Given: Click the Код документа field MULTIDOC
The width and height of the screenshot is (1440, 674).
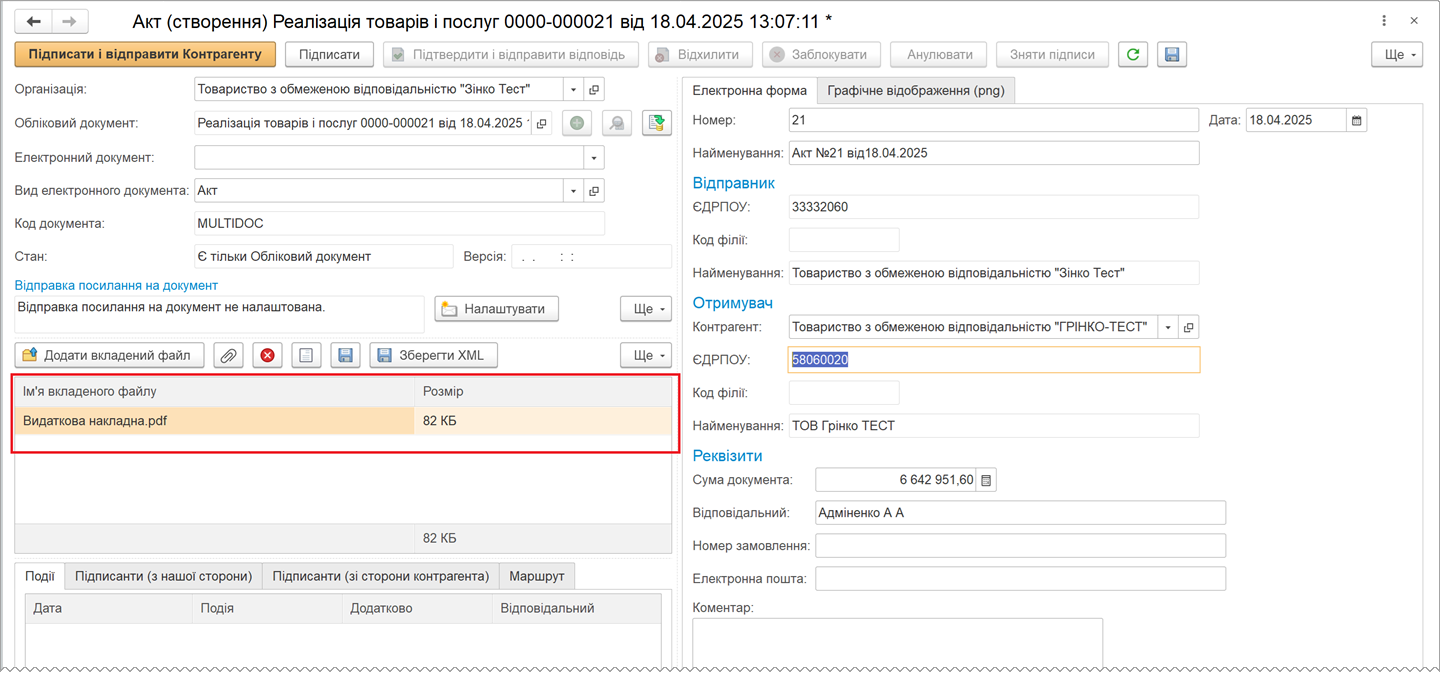Looking at the screenshot, I should (399, 223).
